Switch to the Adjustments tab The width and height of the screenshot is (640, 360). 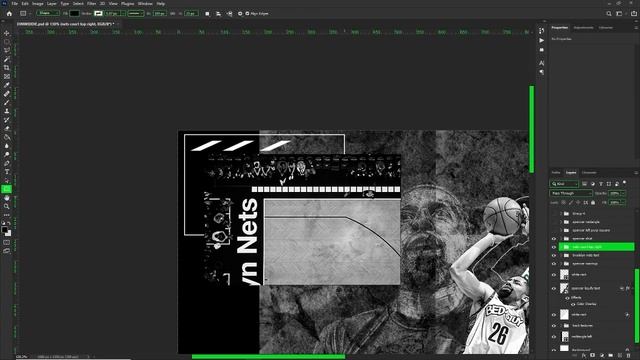pyautogui.click(x=583, y=28)
